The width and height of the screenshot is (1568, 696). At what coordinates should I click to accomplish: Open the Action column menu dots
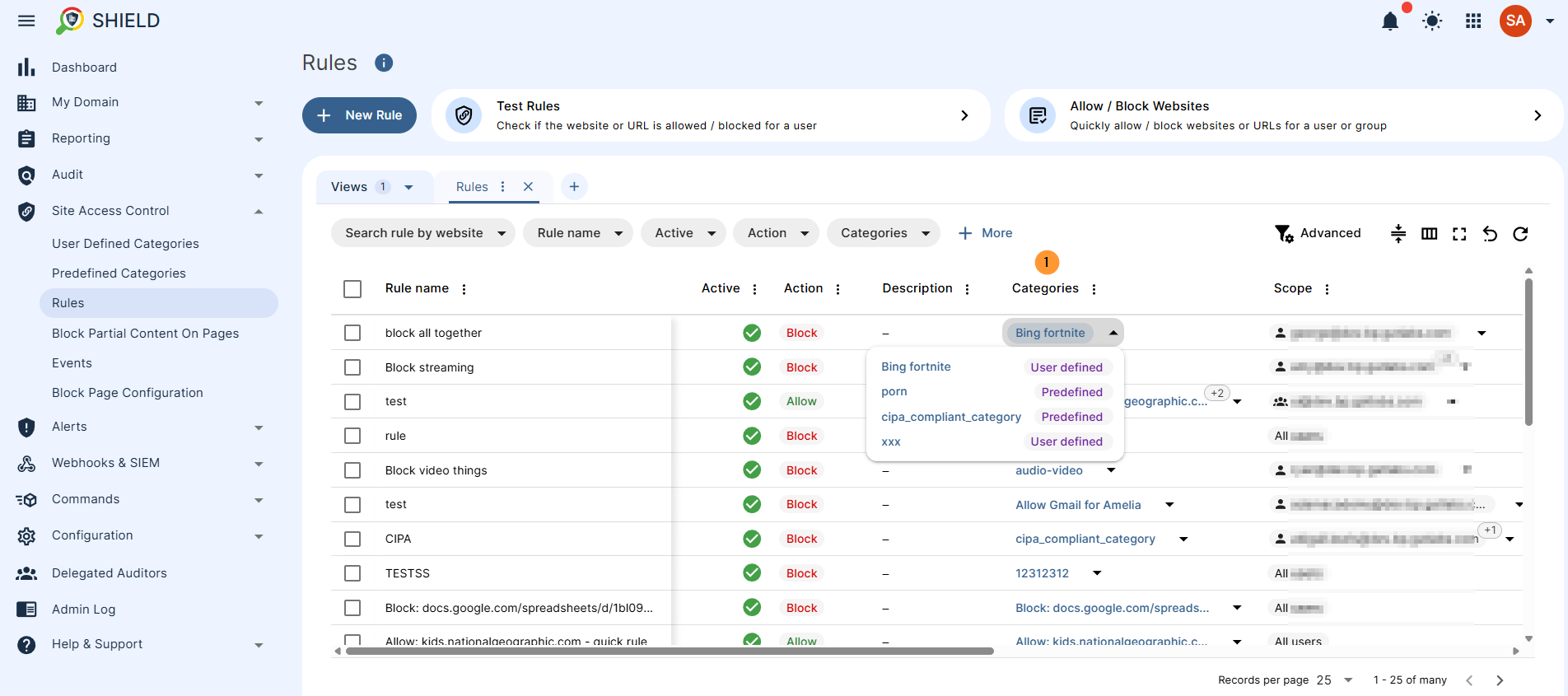[838, 289]
